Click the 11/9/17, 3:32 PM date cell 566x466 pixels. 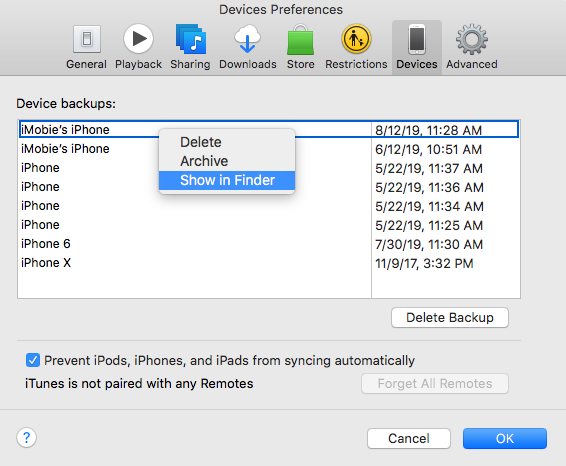pyautogui.click(x=424, y=264)
